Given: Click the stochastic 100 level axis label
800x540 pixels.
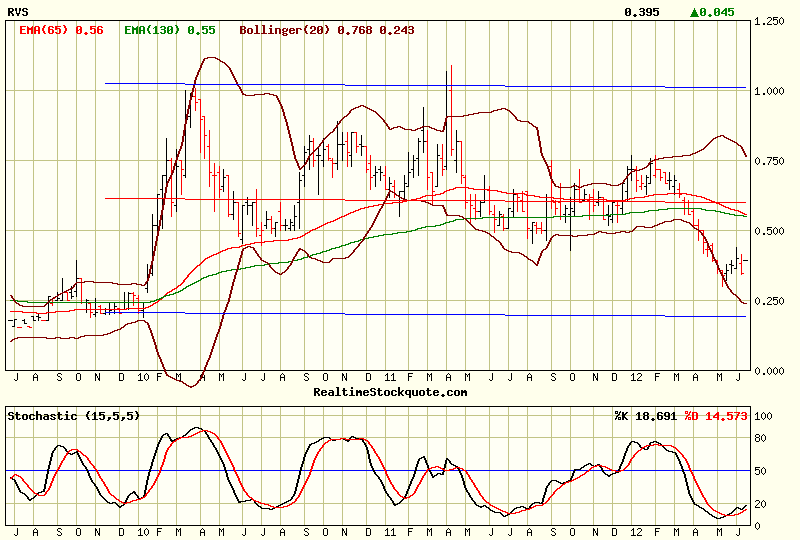Looking at the screenshot, I should click(x=763, y=415).
